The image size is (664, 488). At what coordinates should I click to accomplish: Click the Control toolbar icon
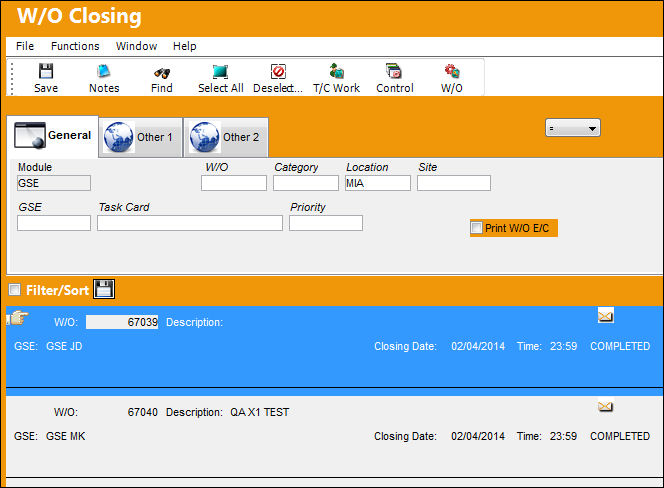tap(394, 71)
